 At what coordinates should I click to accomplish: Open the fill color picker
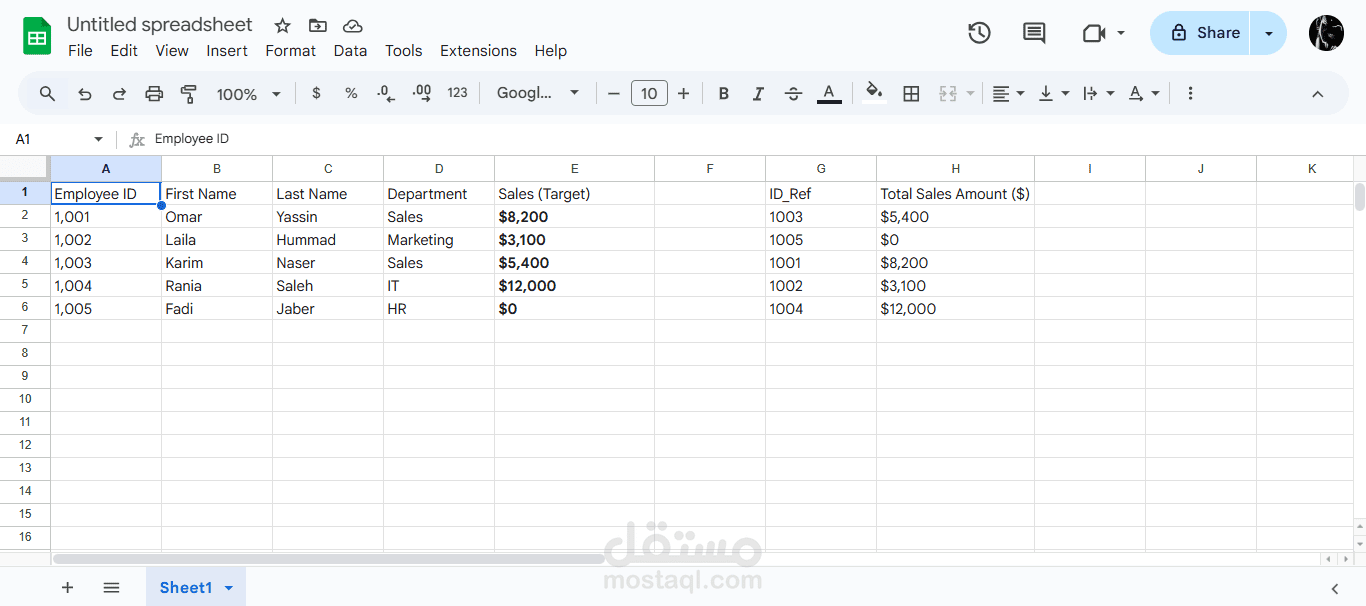pyautogui.click(x=874, y=93)
